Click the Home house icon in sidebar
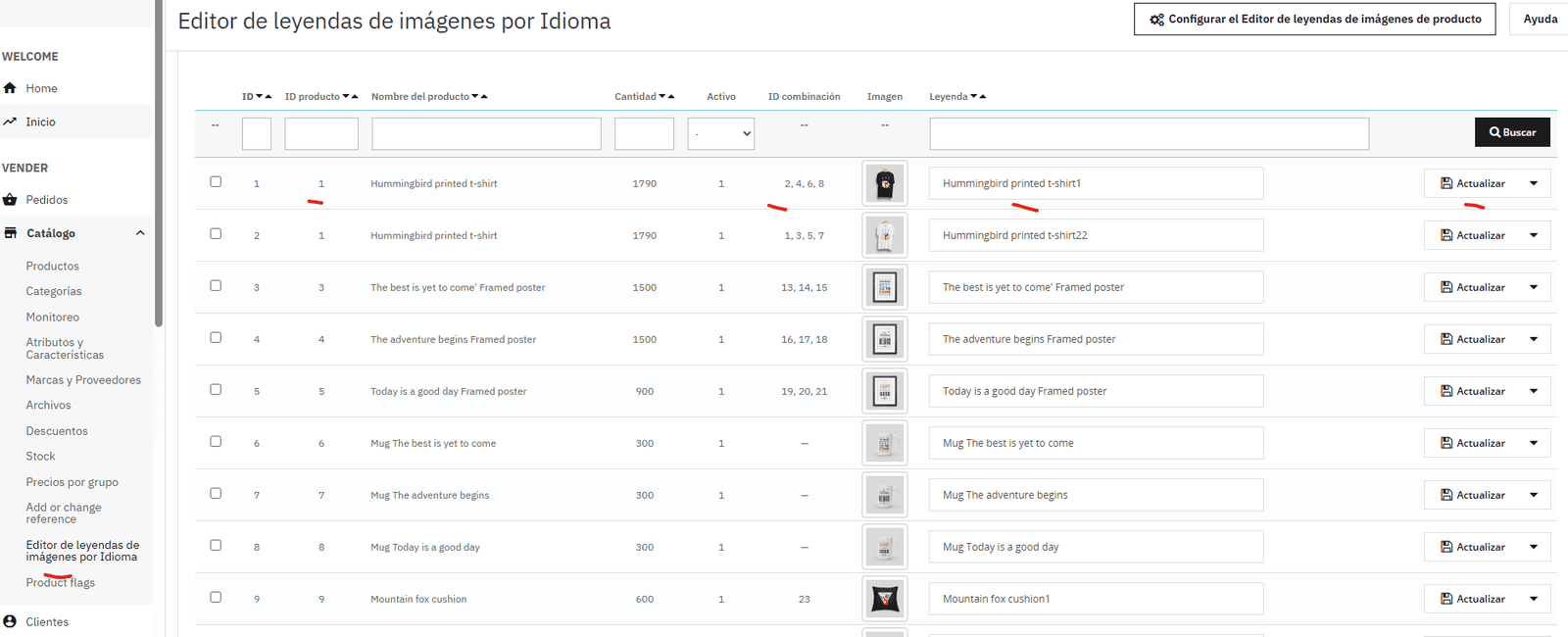 [x=10, y=88]
